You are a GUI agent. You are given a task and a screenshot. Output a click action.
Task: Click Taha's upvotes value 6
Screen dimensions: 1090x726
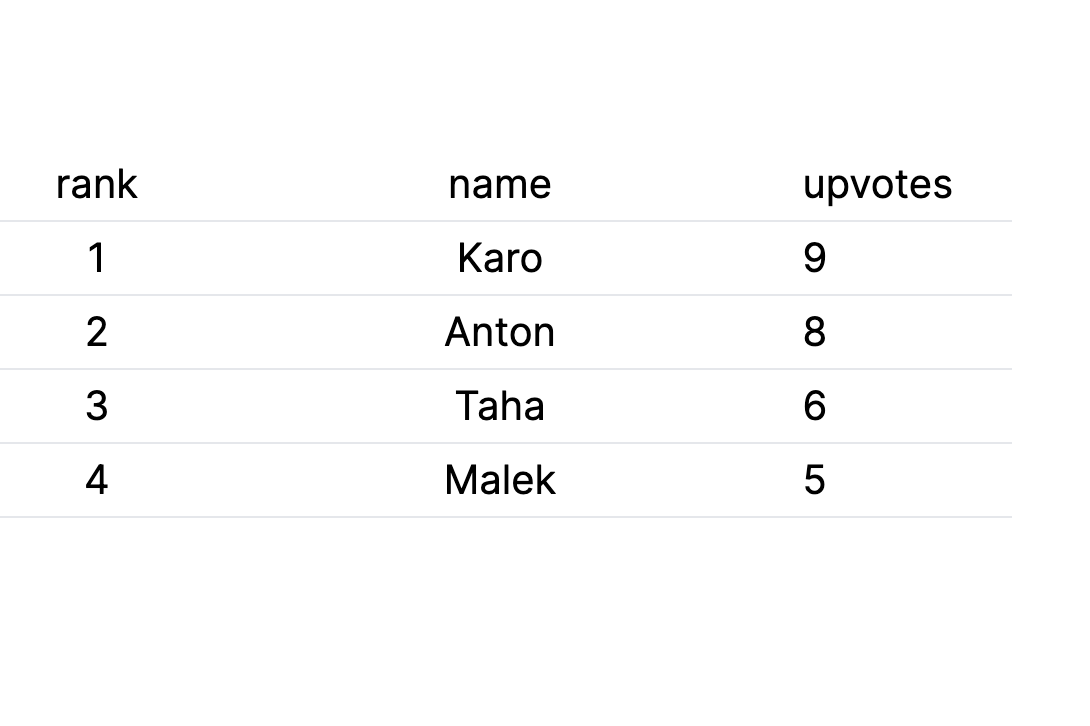(815, 406)
